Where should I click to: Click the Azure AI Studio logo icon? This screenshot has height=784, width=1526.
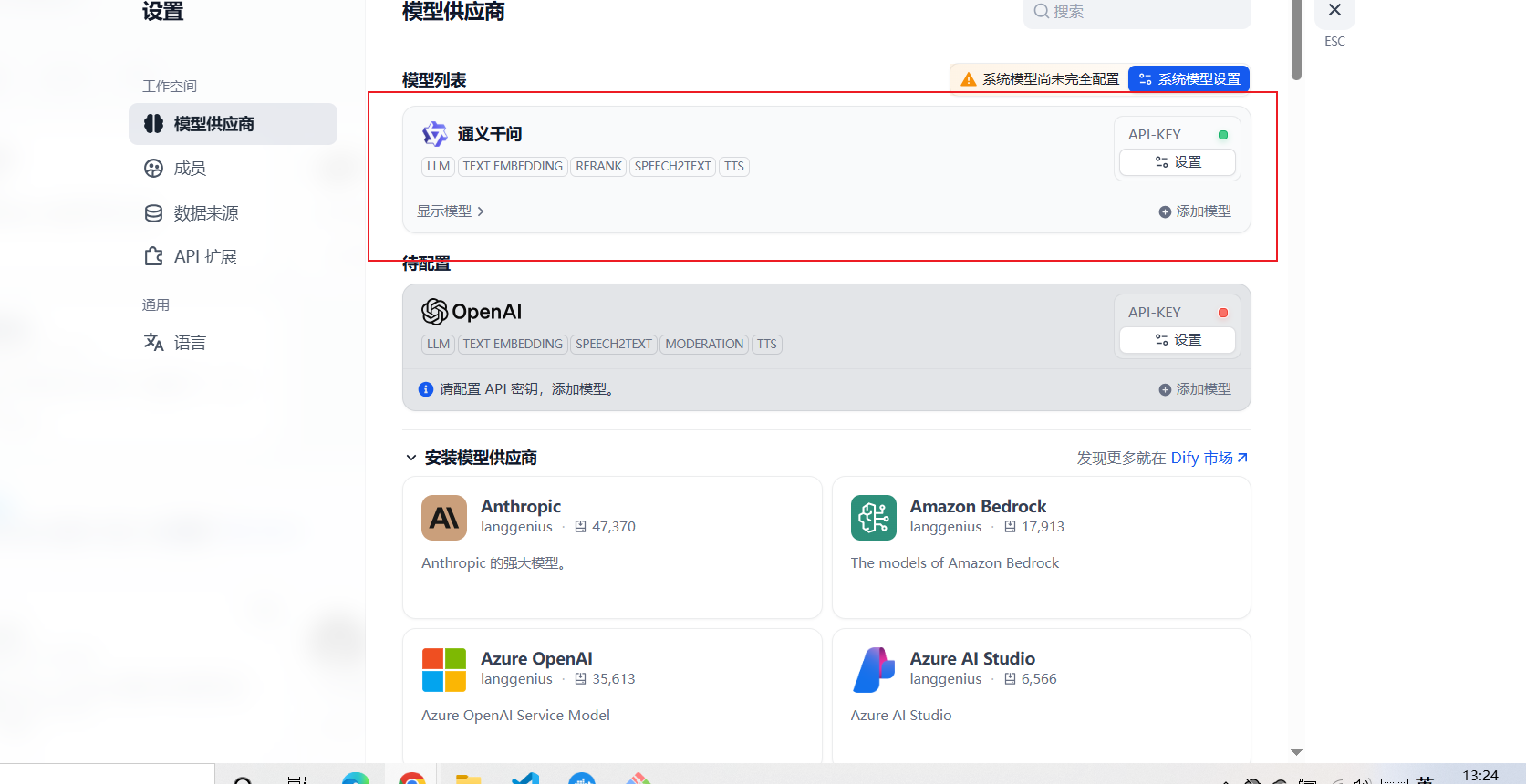(873, 670)
